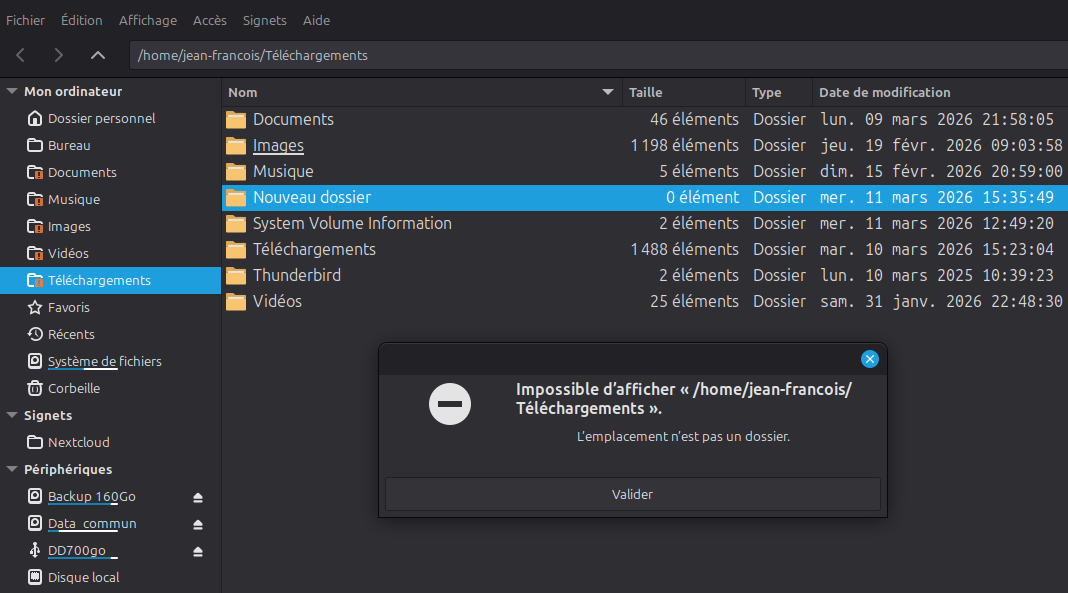The image size is (1068, 593).
Task: Eject the DD700go USB device
Action: click(x=198, y=551)
